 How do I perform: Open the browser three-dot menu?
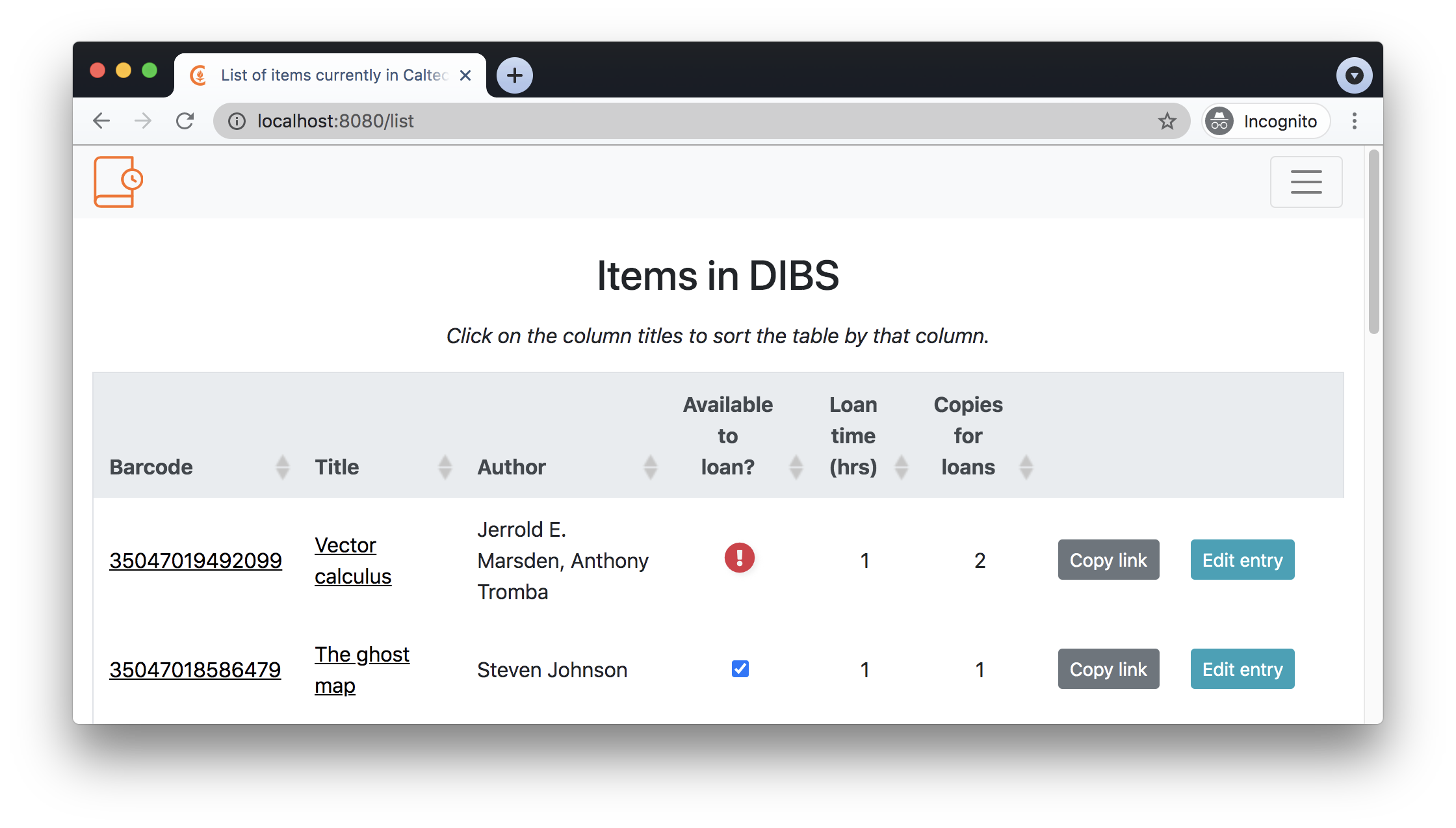point(1354,121)
